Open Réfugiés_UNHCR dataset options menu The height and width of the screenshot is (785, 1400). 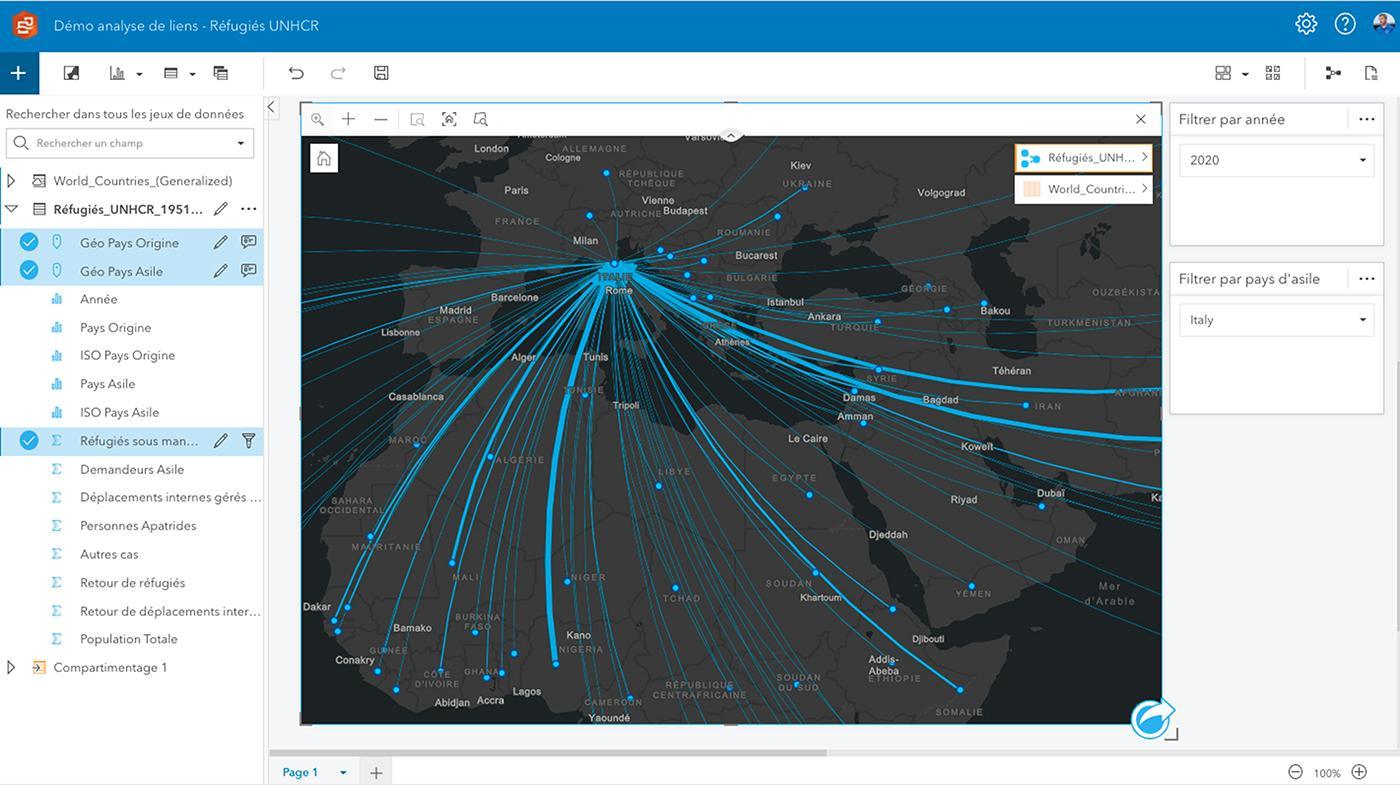click(249, 209)
